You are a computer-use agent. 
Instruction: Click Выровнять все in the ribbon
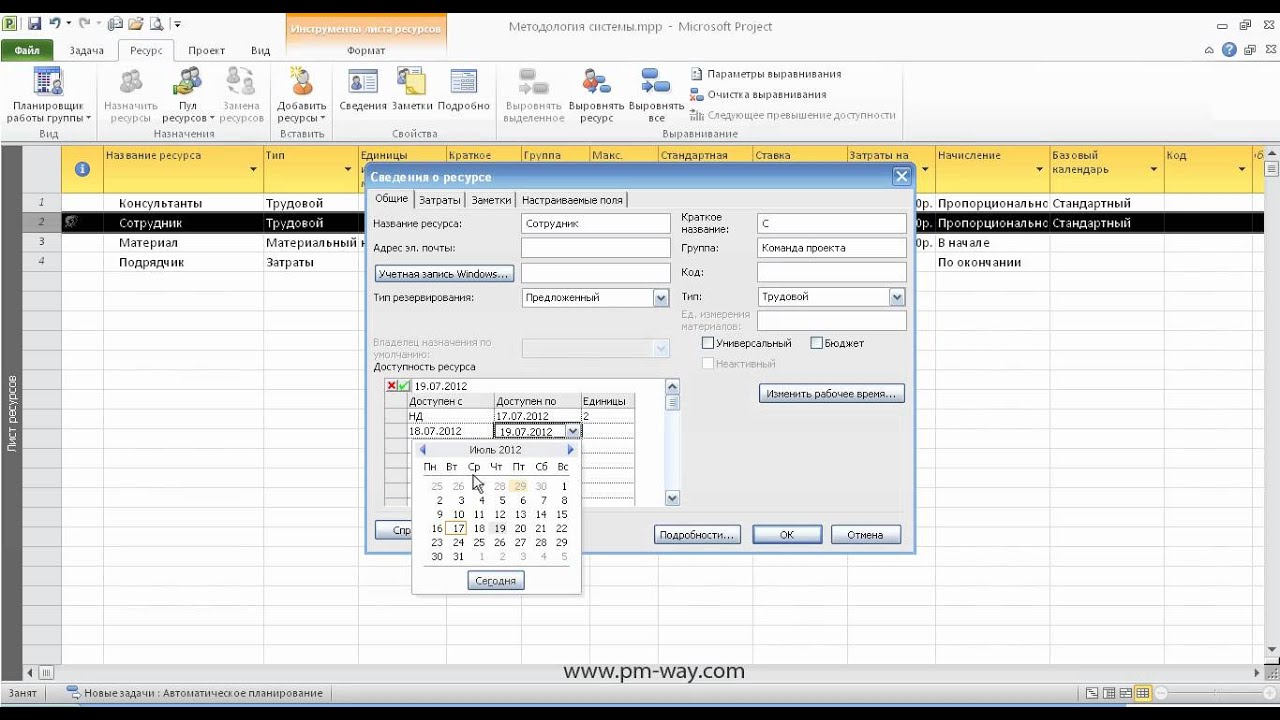pos(656,96)
